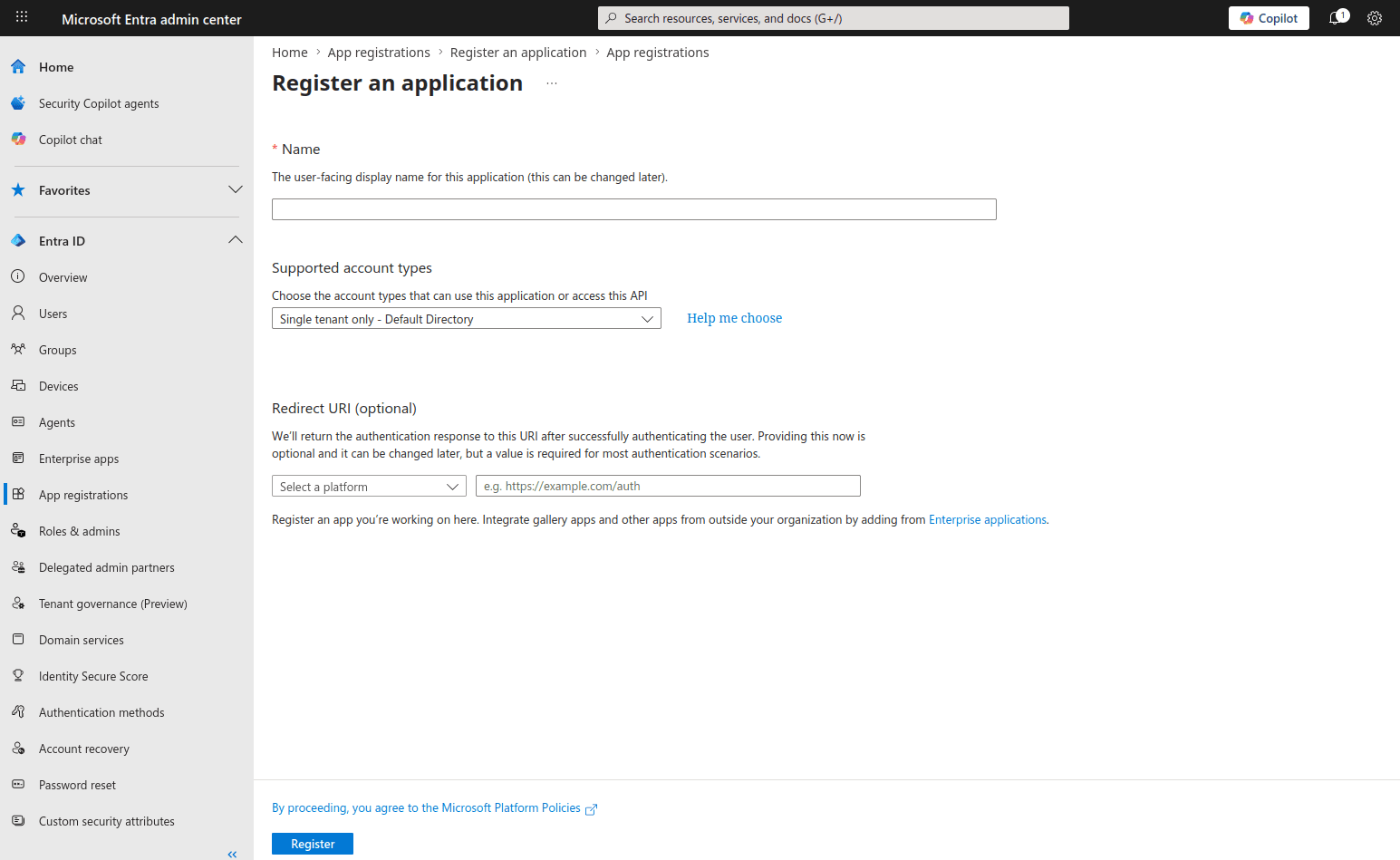Focus the Redirect URI input field
This screenshot has width=1400, height=860.
668,486
